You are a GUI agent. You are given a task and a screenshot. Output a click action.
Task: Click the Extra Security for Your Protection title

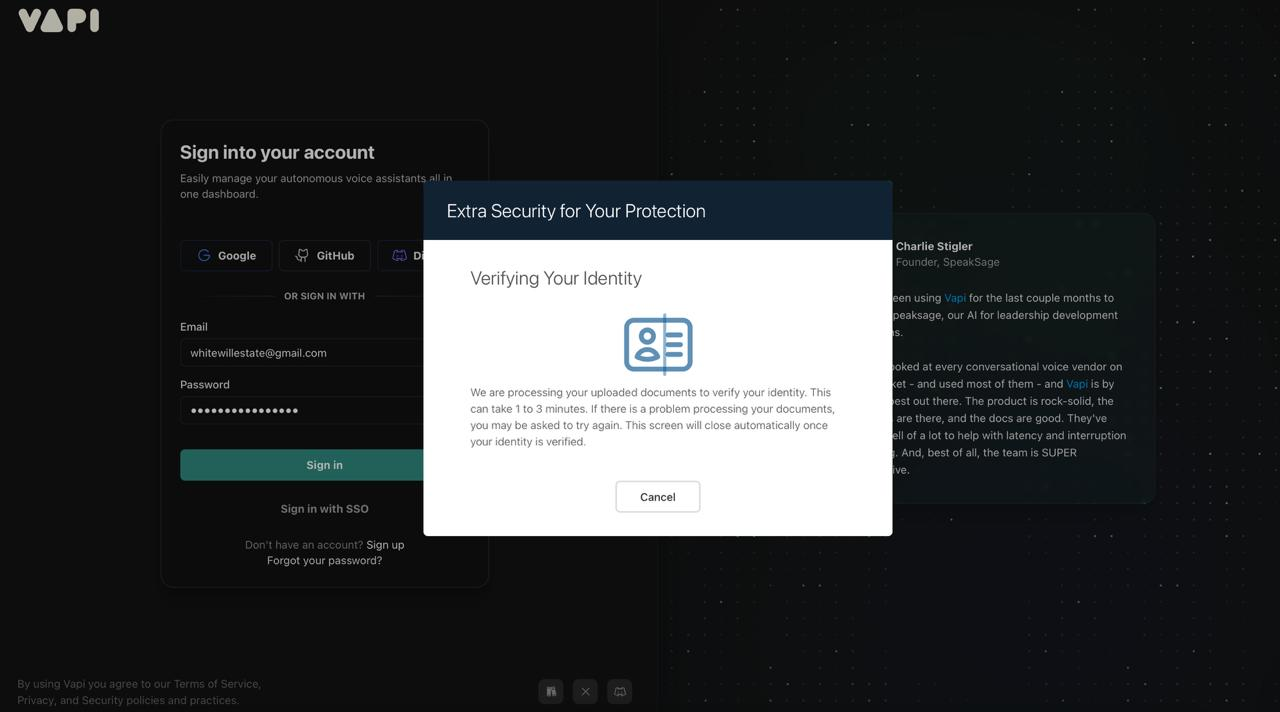click(576, 211)
